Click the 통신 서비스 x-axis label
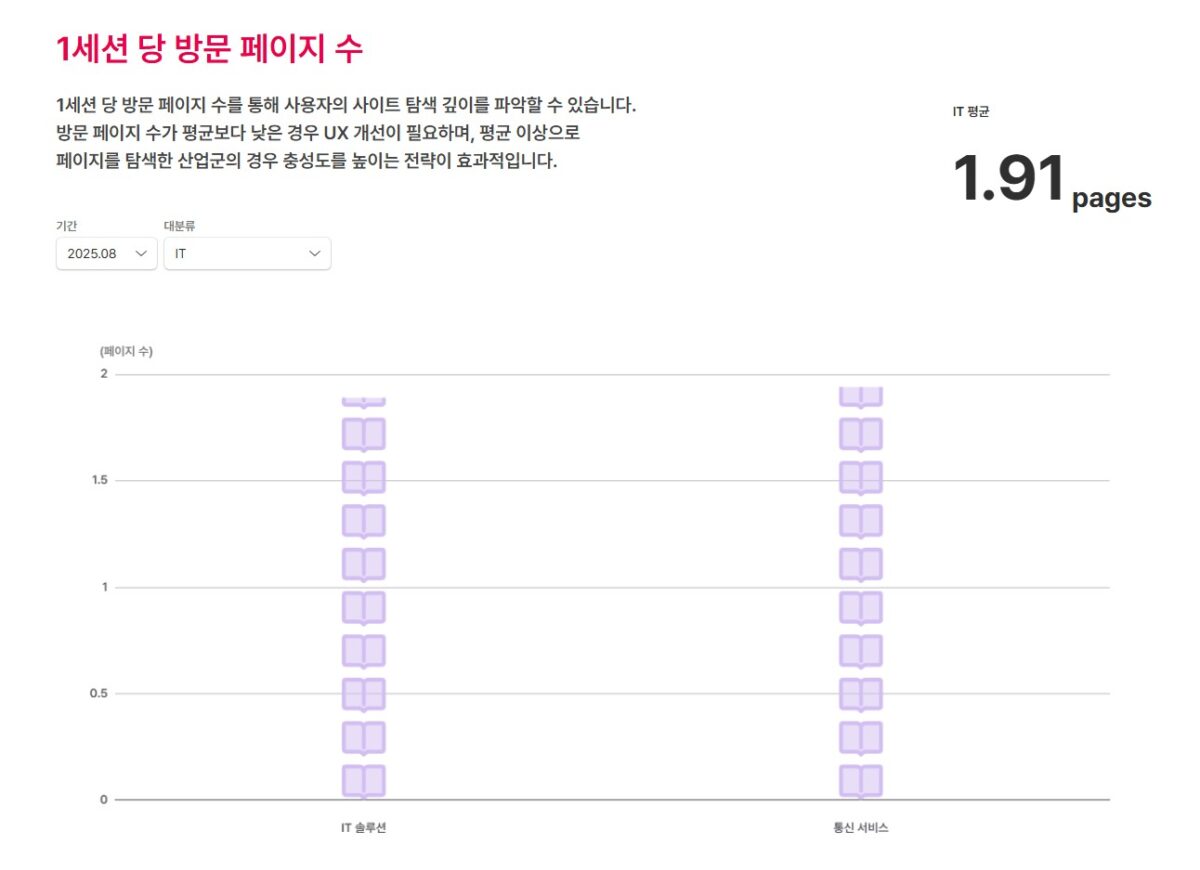The height and width of the screenshot is (870, 1200). (x=861, y=829)
